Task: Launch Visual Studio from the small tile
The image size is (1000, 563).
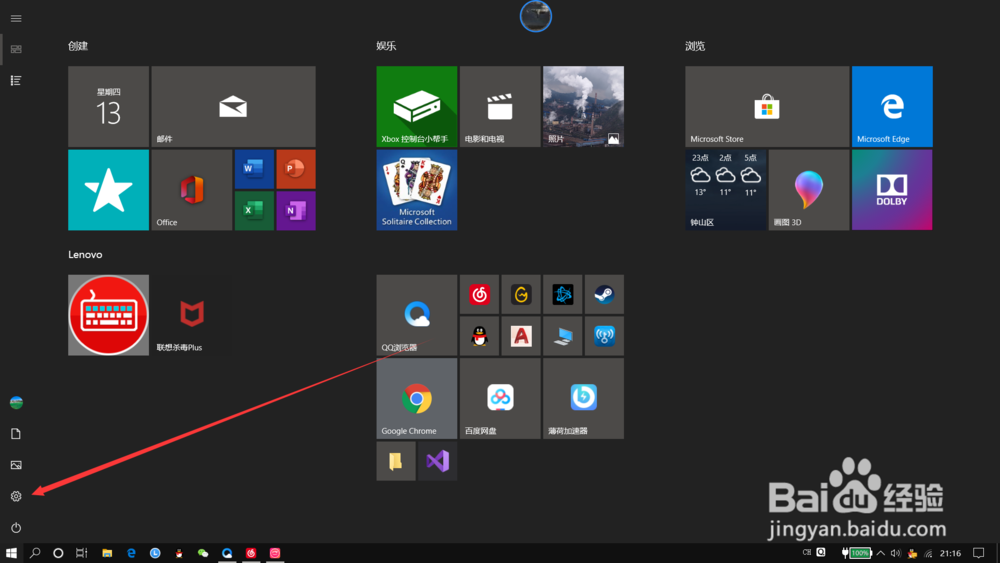Action: [x=438, y=461]
